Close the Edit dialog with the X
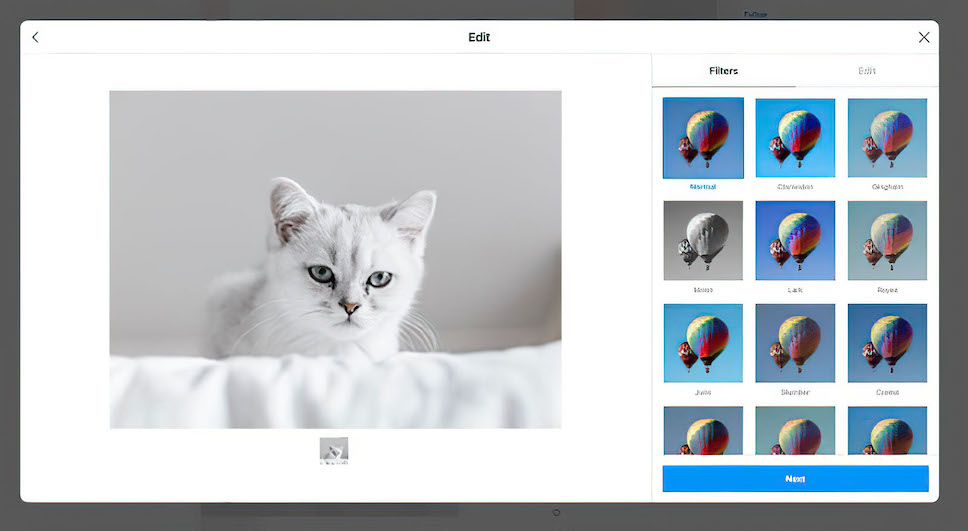 pyautogui.click(x=923, y=37)
